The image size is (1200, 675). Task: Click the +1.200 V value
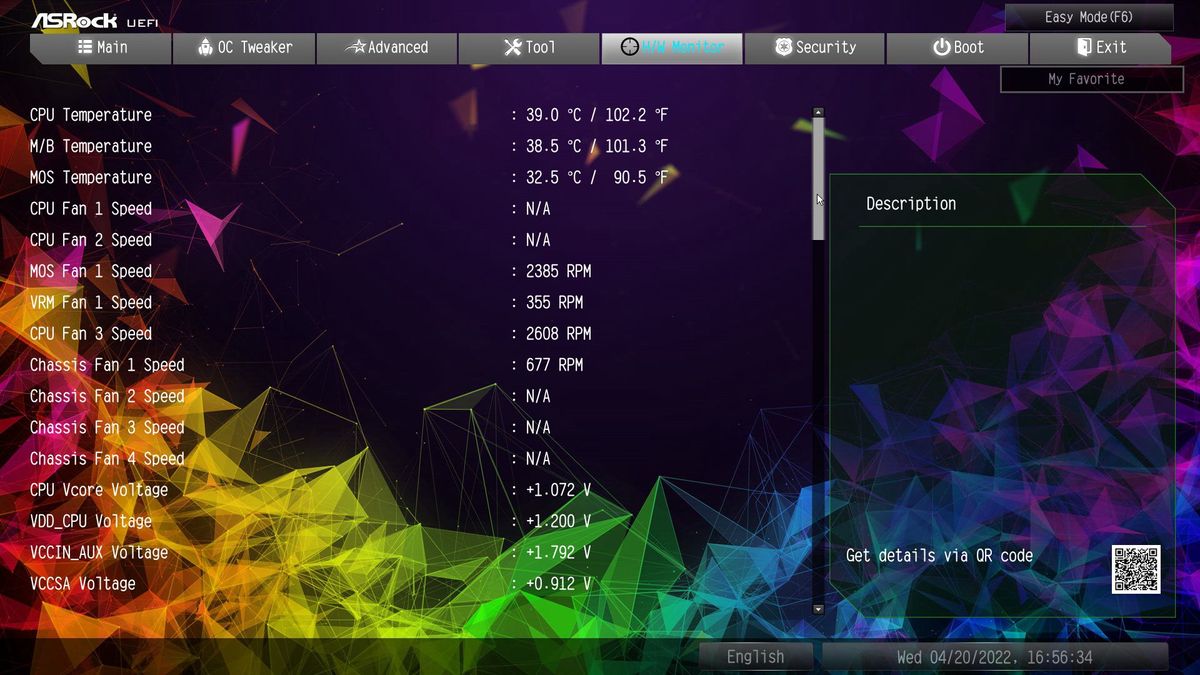click(558, 521)
